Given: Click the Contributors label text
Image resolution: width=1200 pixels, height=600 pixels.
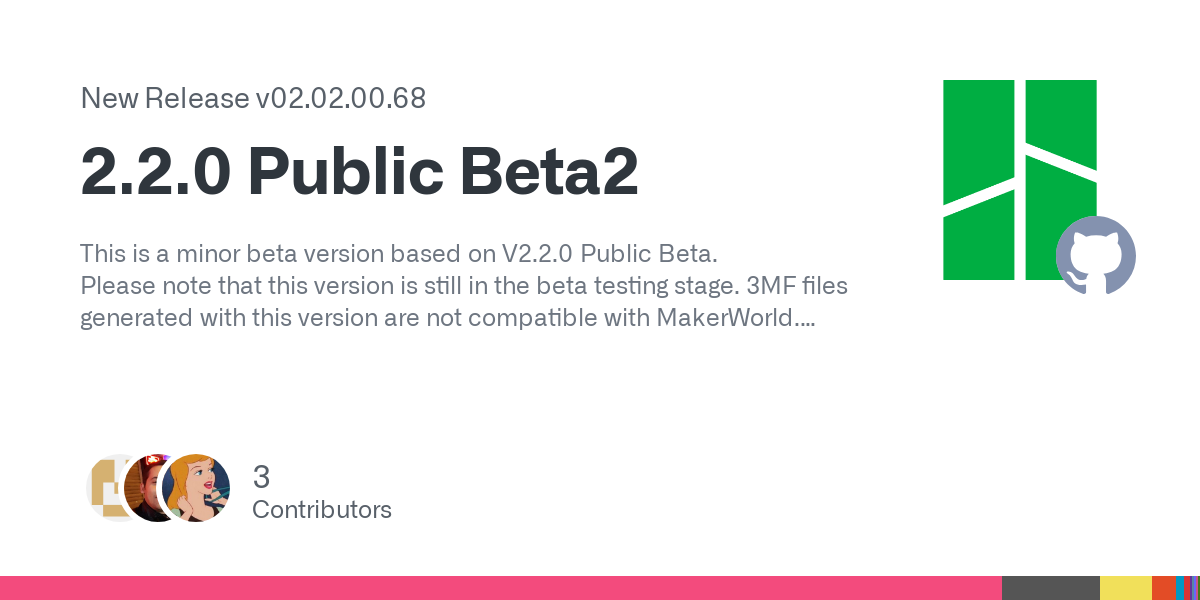Looking at the screenshot, I should (322, 510).
